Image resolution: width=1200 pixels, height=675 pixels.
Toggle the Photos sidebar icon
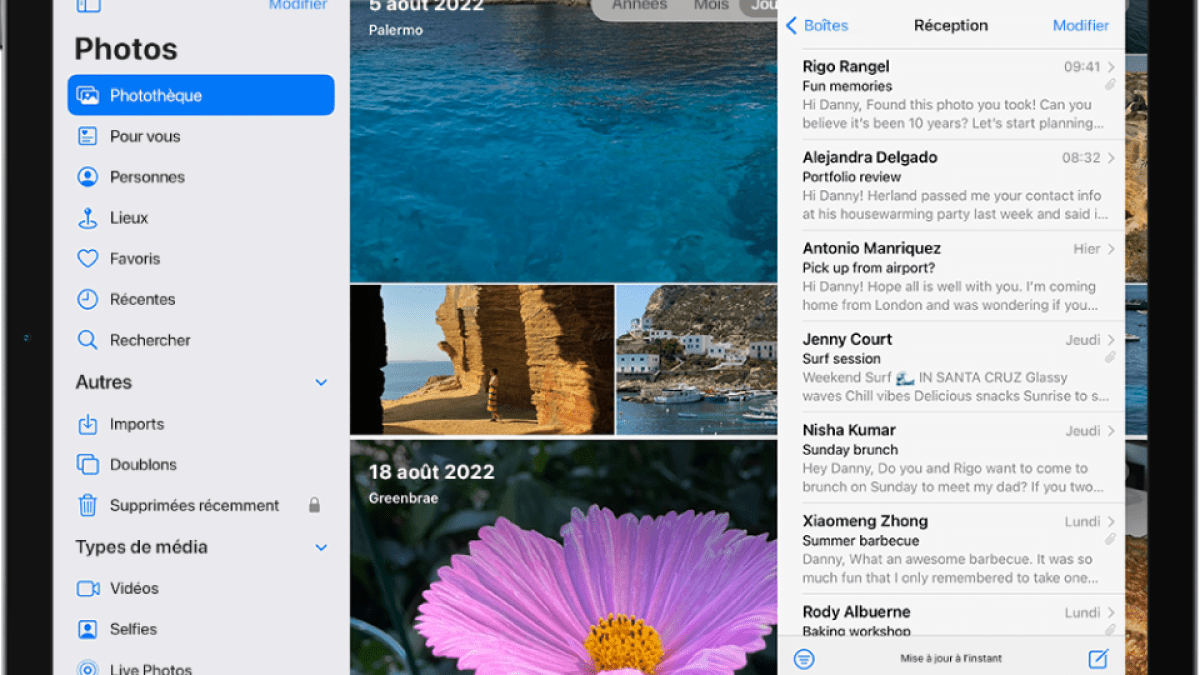click(89, 5)
